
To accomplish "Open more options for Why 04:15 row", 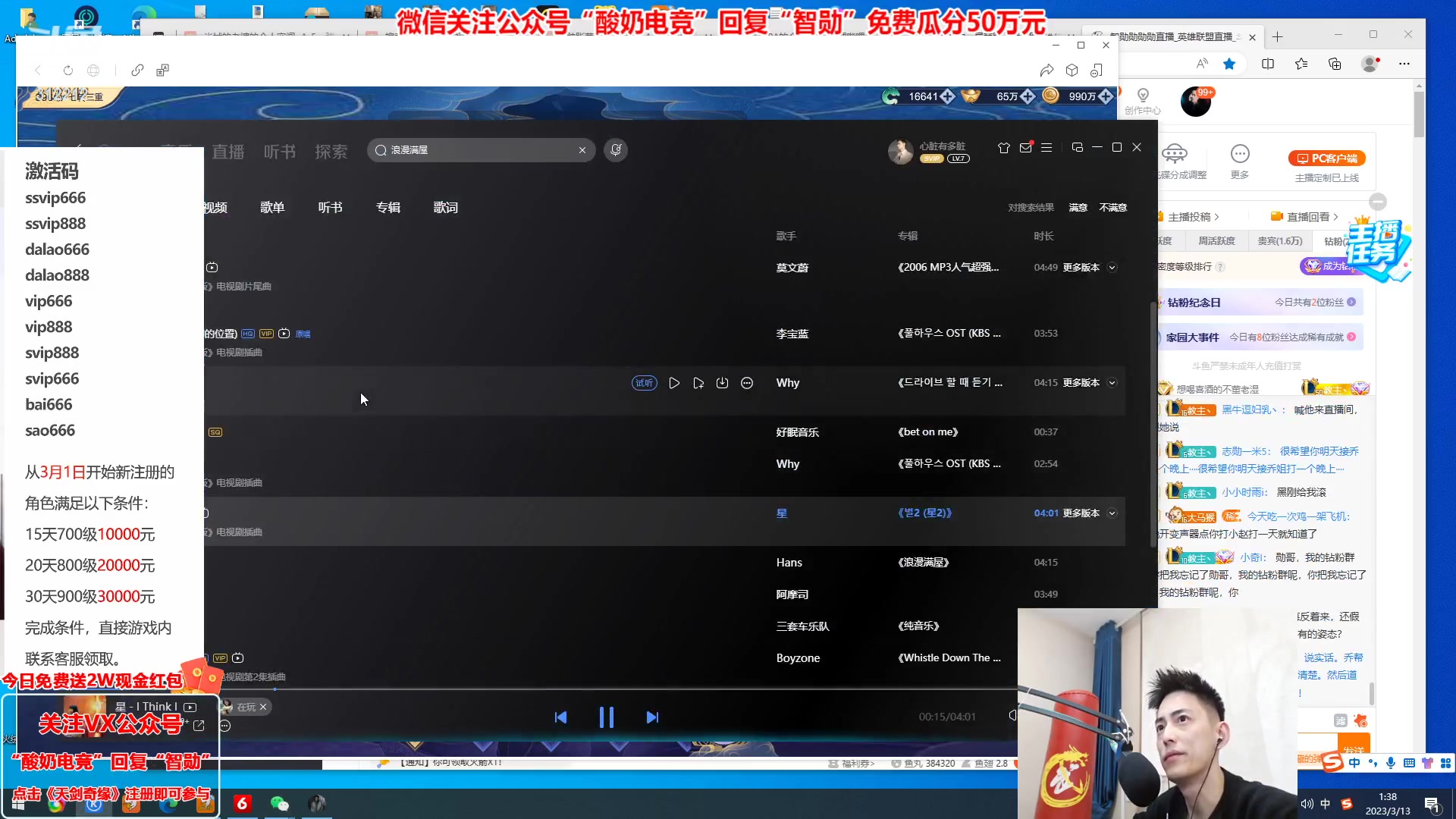I will click(x=747, y=383).
